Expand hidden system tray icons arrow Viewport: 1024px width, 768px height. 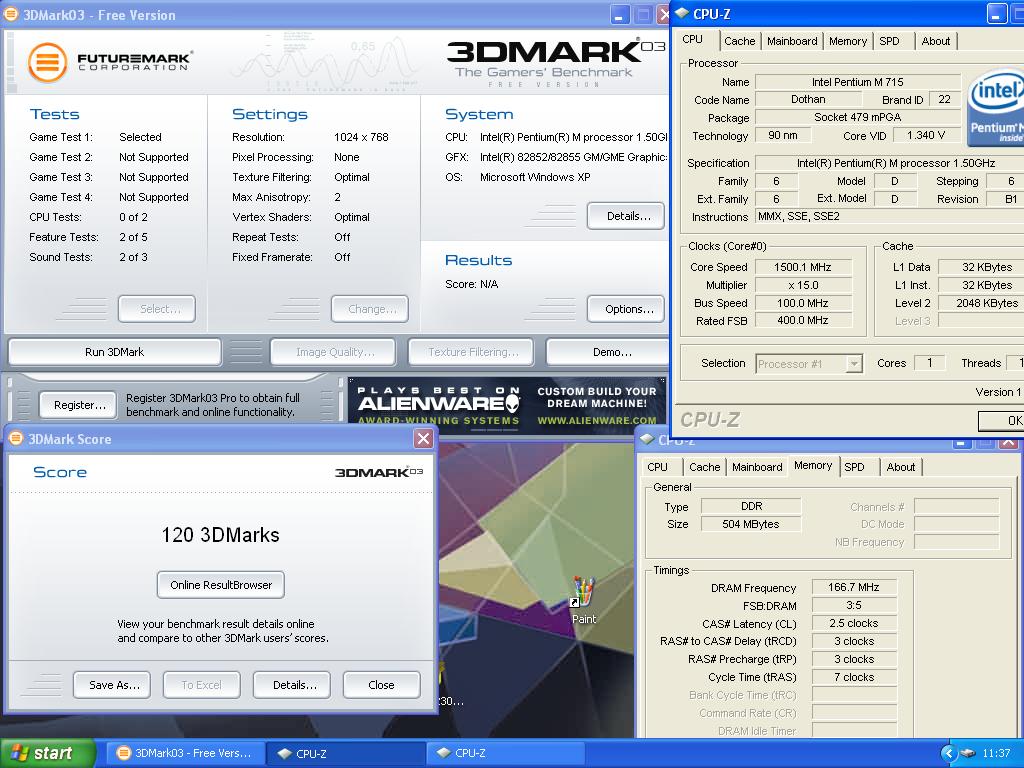(x=950, y=754)
